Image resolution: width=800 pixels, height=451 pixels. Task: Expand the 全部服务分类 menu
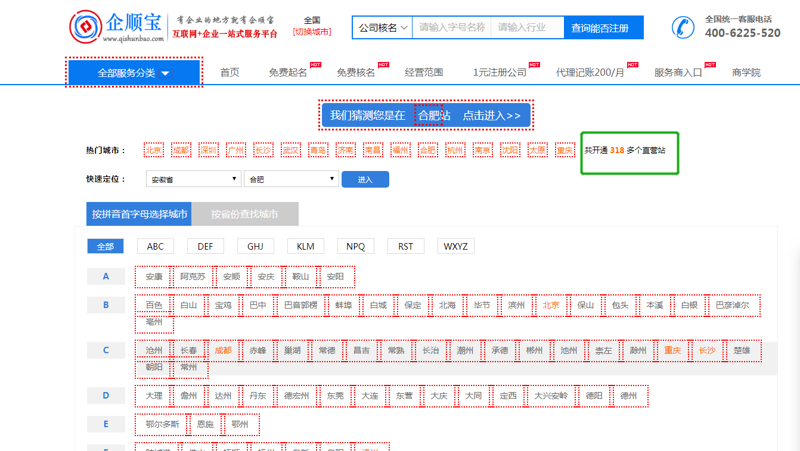[134, 73]
